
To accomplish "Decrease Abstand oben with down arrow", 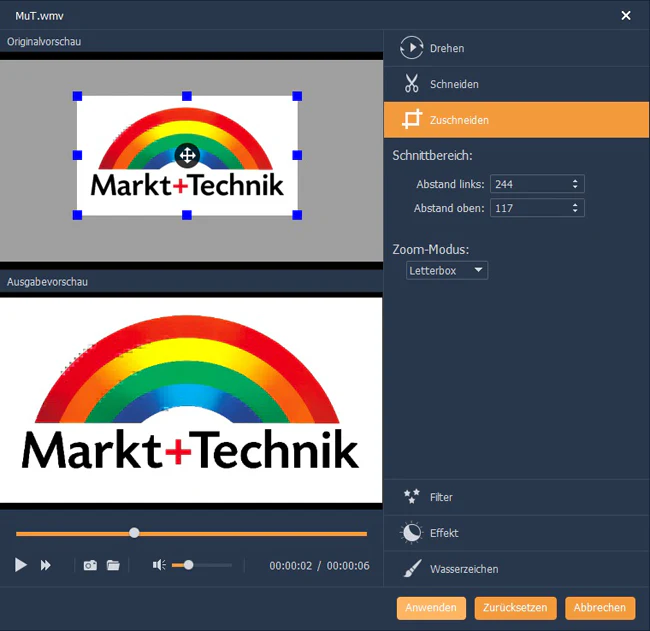I will click(575, 211).
